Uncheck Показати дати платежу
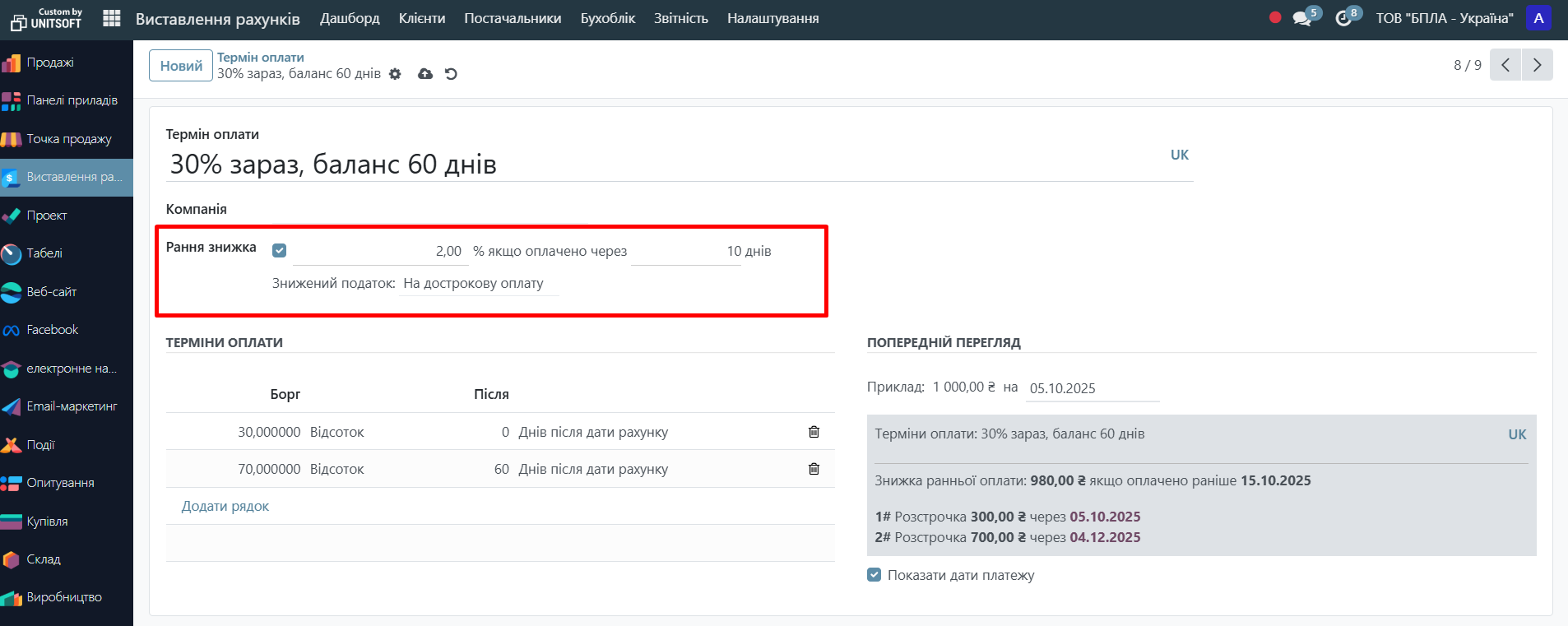 tap(874, 575)
